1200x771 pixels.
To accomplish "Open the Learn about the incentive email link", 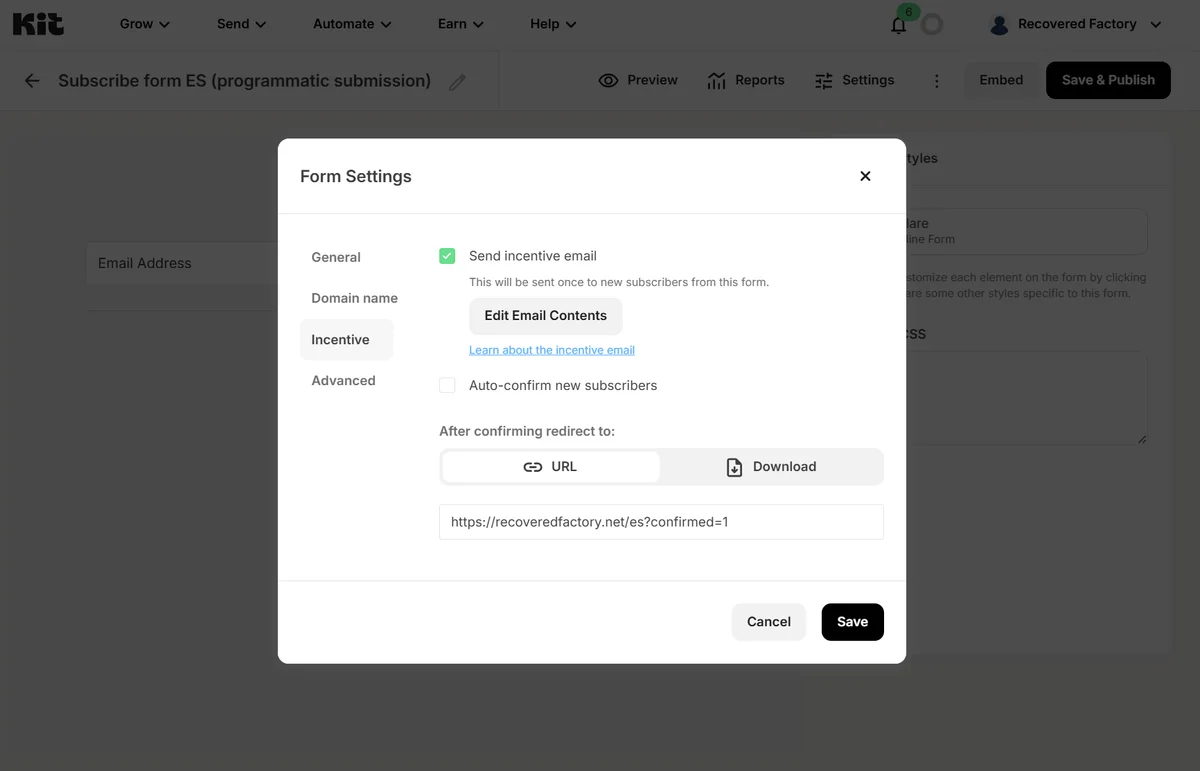I will tap(551, 349).
